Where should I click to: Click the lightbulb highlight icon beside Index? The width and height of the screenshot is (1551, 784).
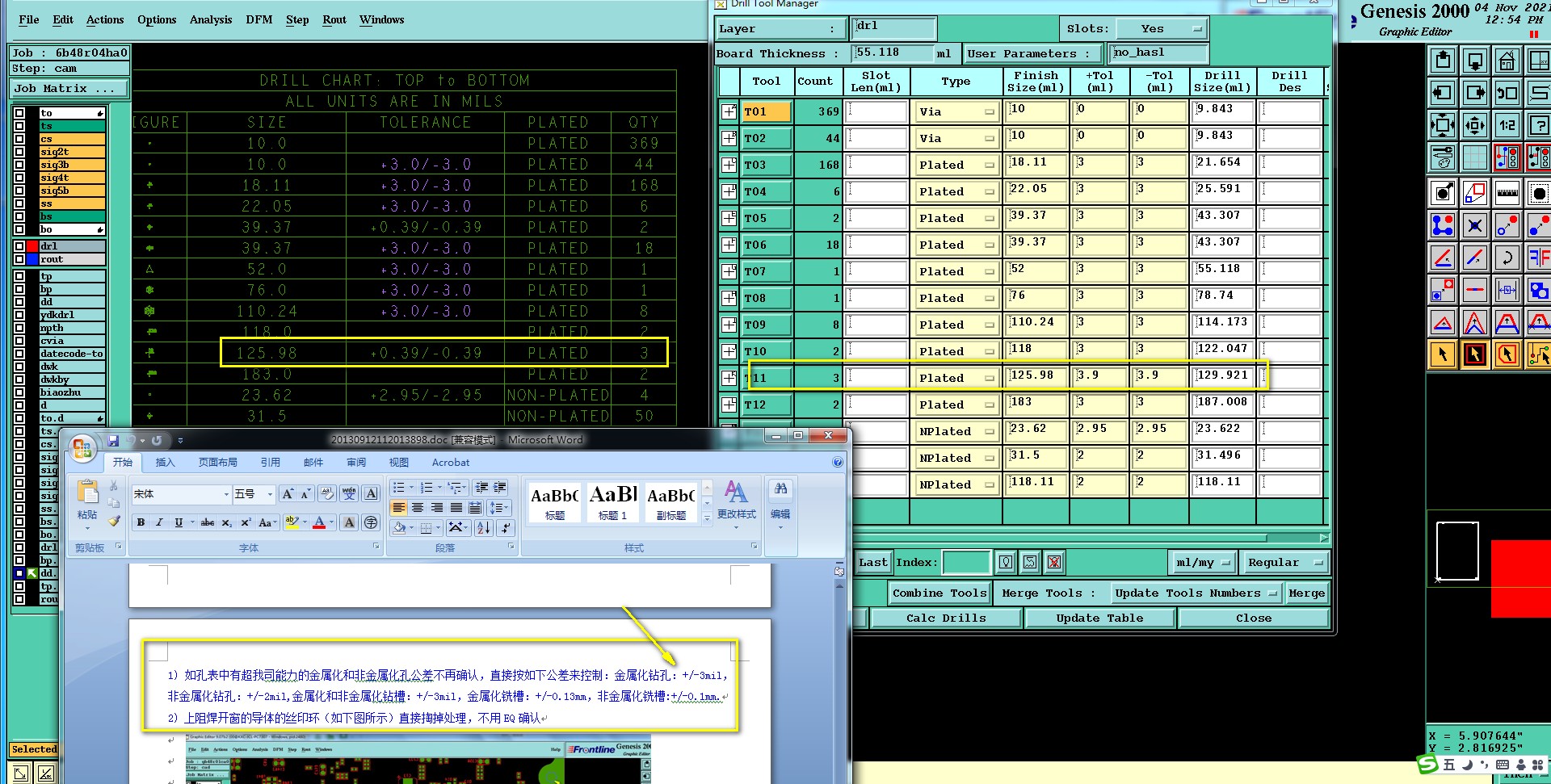(x=1006, y=563)
